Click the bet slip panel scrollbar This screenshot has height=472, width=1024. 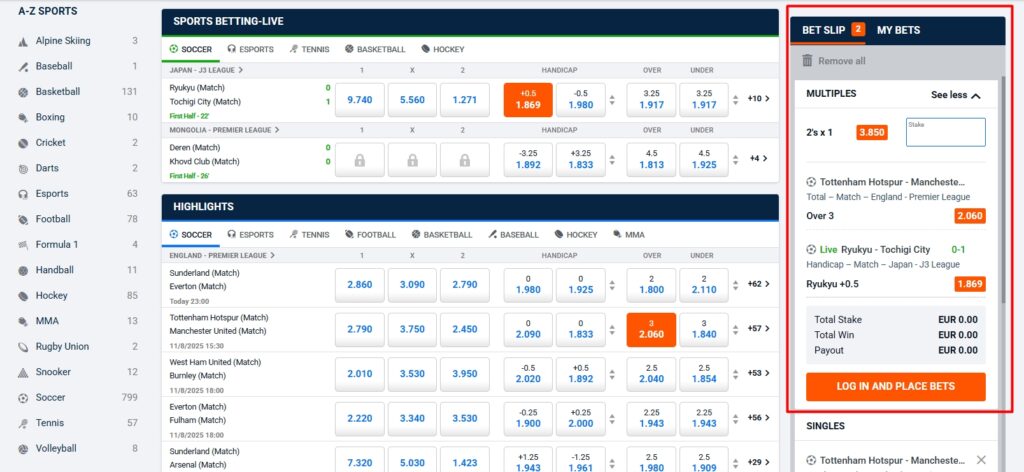tap(1002, 189)
